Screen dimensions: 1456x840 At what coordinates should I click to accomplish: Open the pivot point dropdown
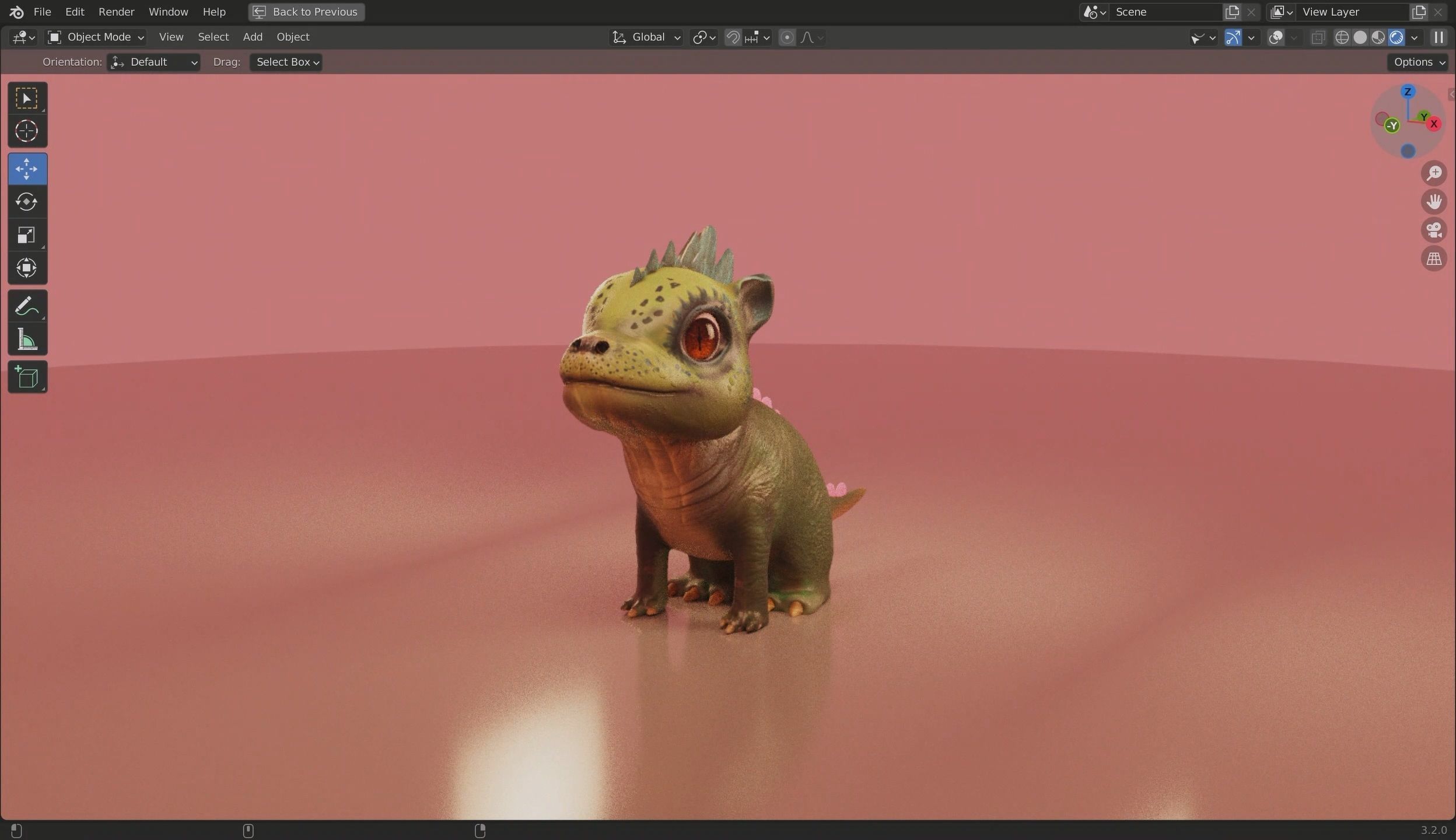703,37
